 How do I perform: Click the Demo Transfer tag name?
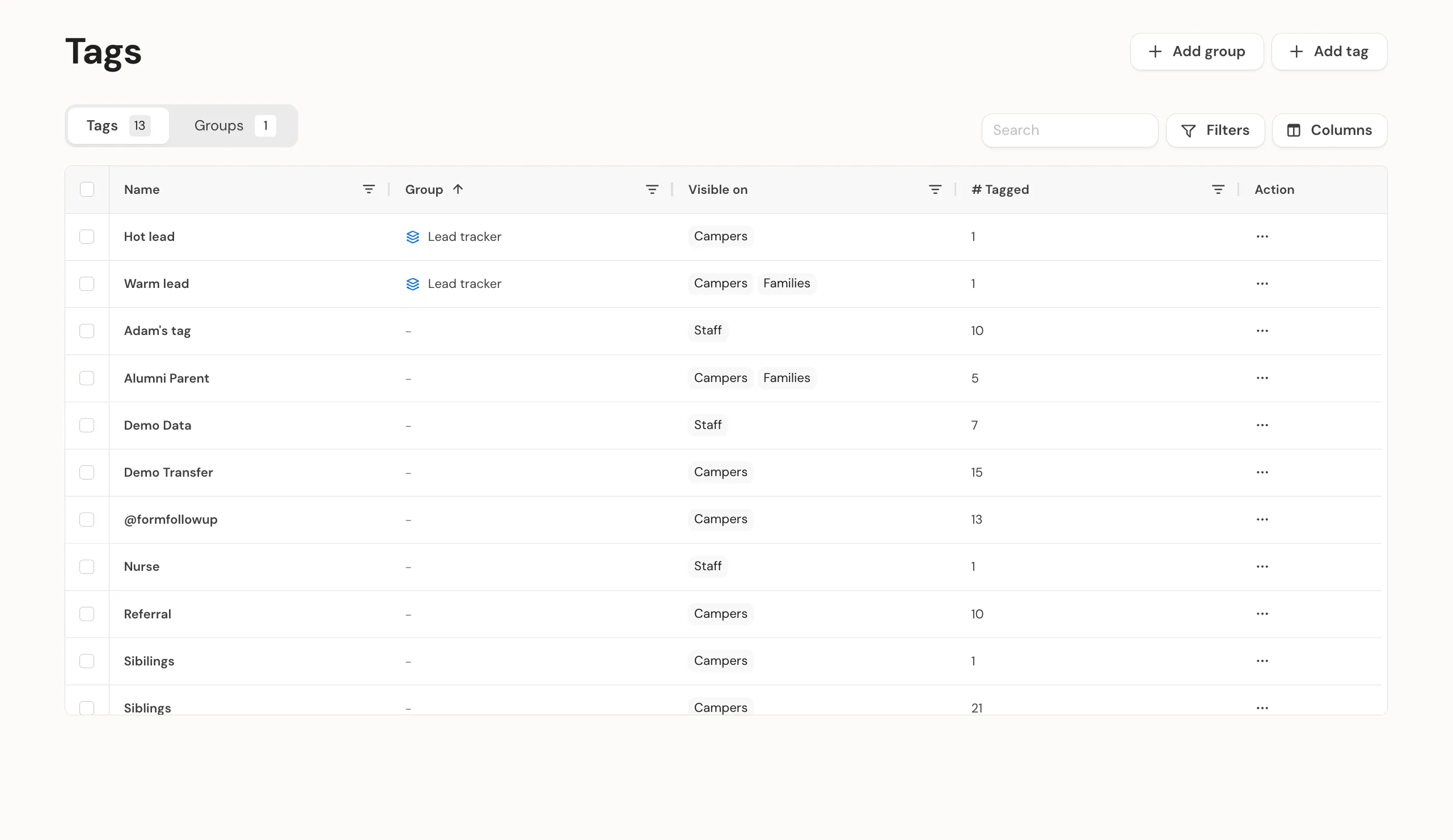tap(168, 473)
